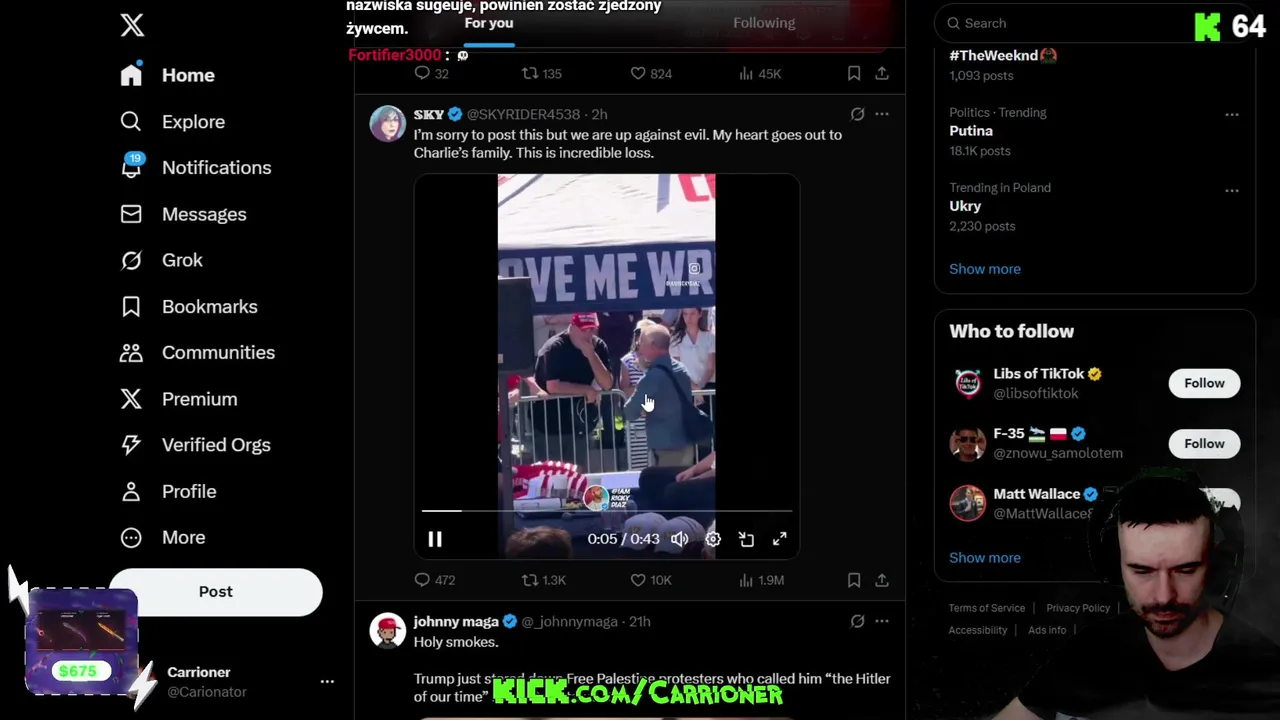This screenshot has height=720, width=1280.
Task: Like the top post with 824 likes
Action: 650,73
